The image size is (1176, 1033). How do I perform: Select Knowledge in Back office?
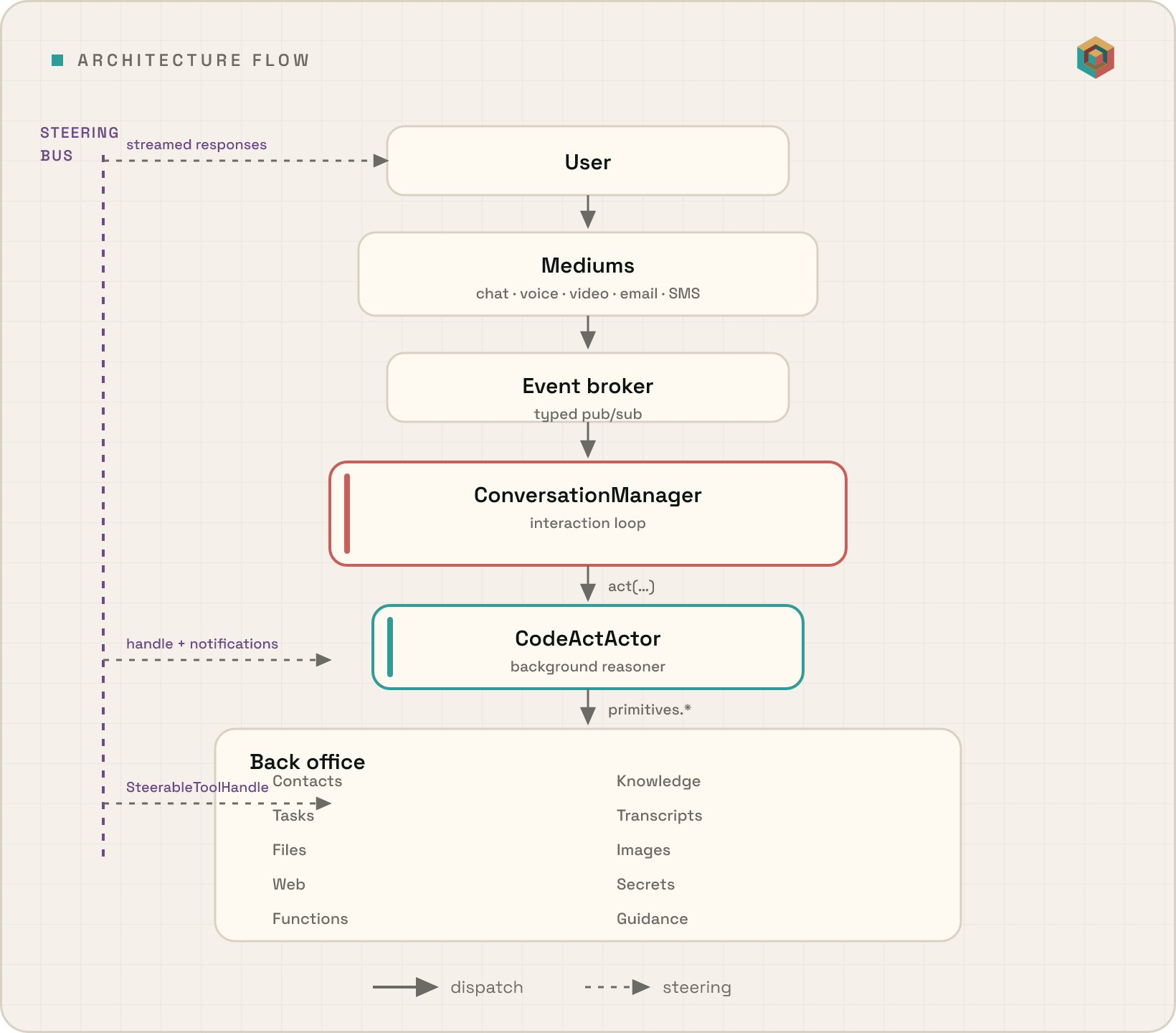click(x=658, y=781)
